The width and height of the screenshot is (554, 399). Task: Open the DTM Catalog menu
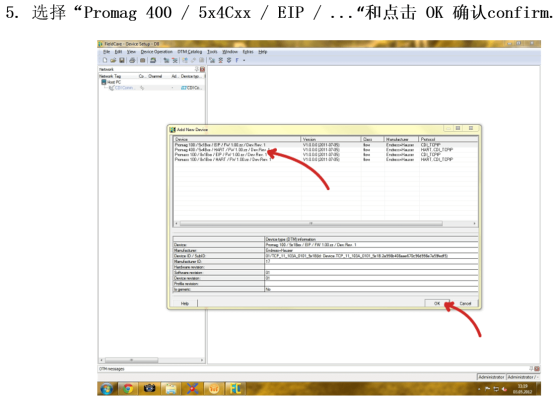coord(190,52)
